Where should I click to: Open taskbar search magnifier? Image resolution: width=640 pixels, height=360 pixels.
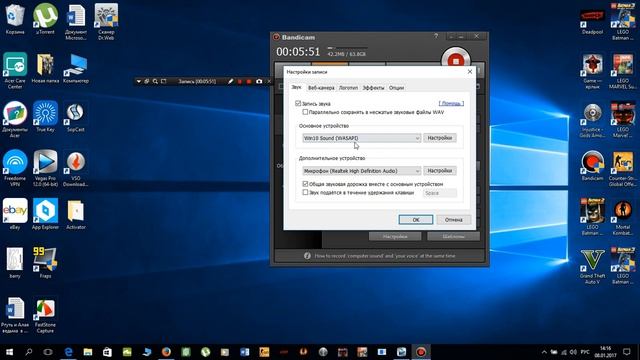coord(29,352)
